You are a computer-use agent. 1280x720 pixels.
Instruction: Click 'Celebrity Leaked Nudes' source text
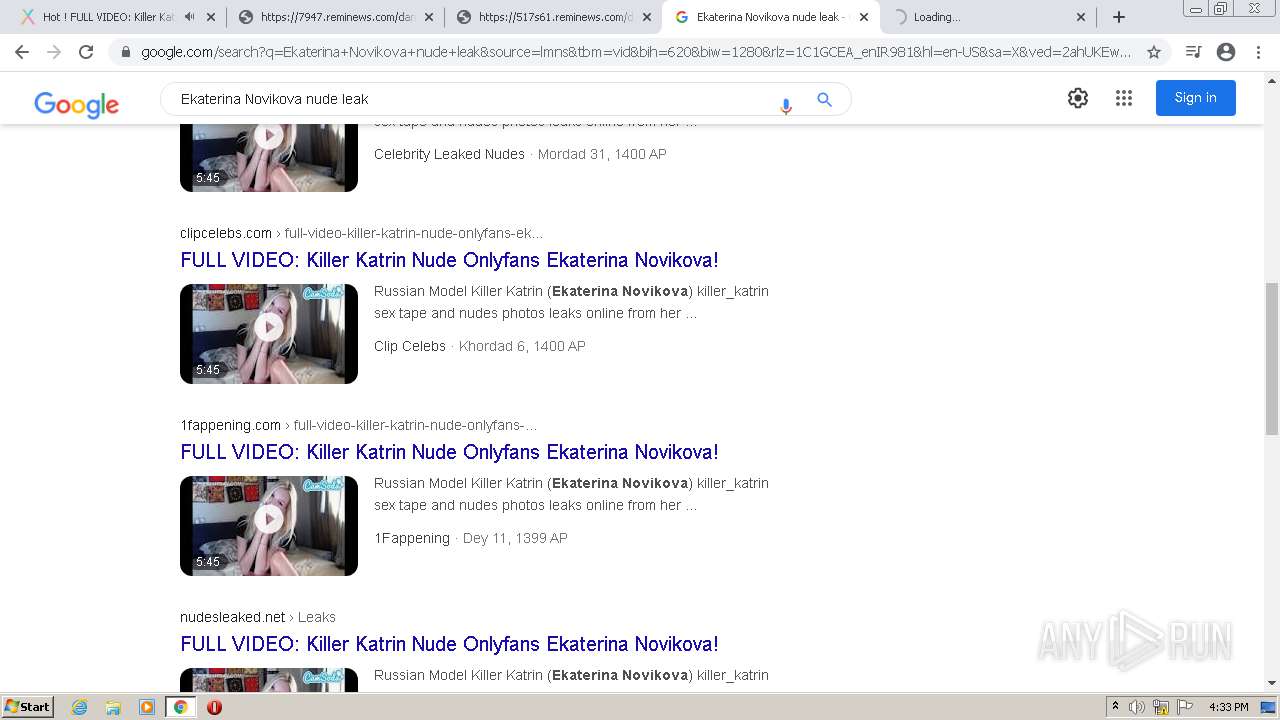click(x=449, y=154)
